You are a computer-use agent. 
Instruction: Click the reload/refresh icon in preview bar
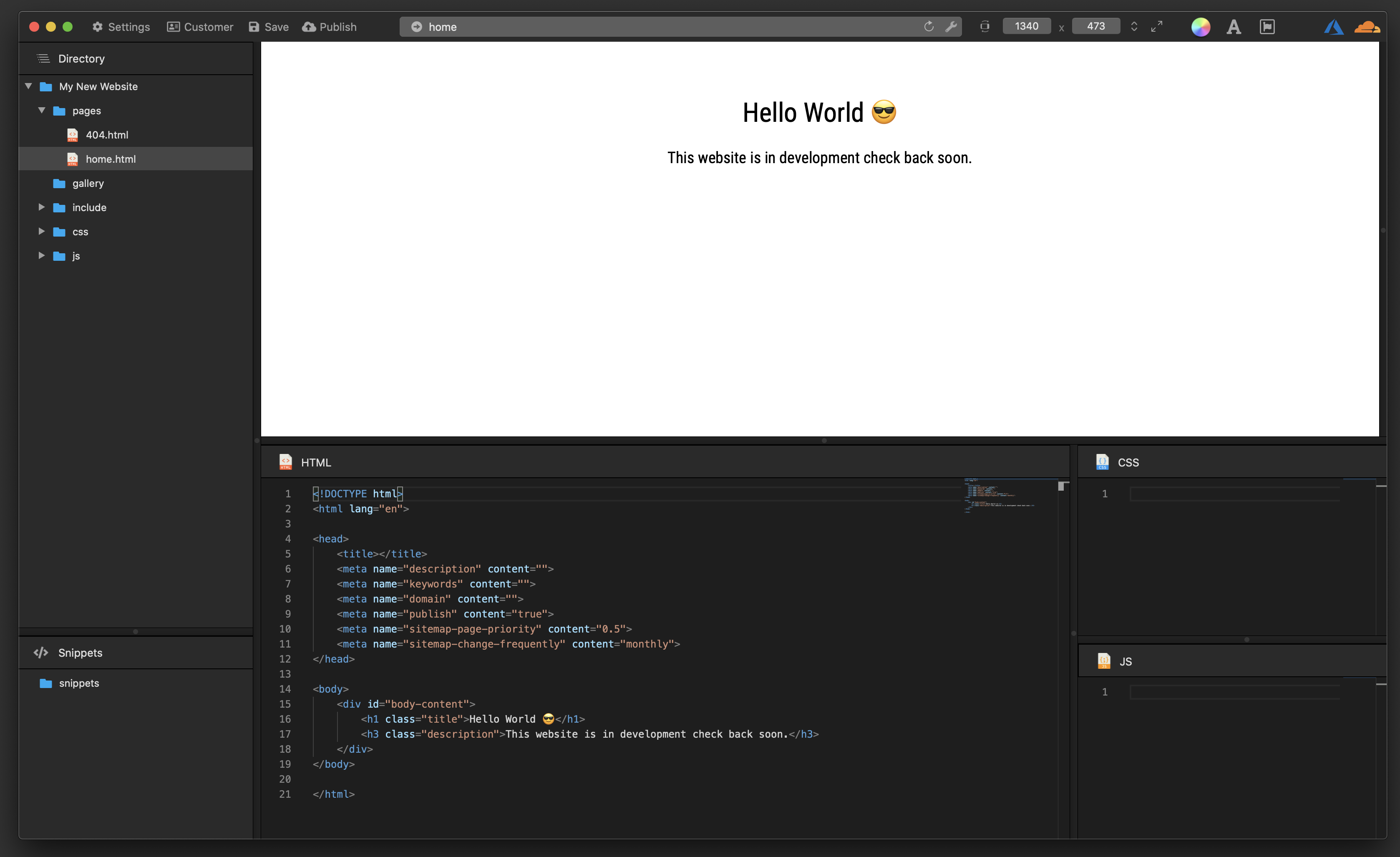click(929, 27)
